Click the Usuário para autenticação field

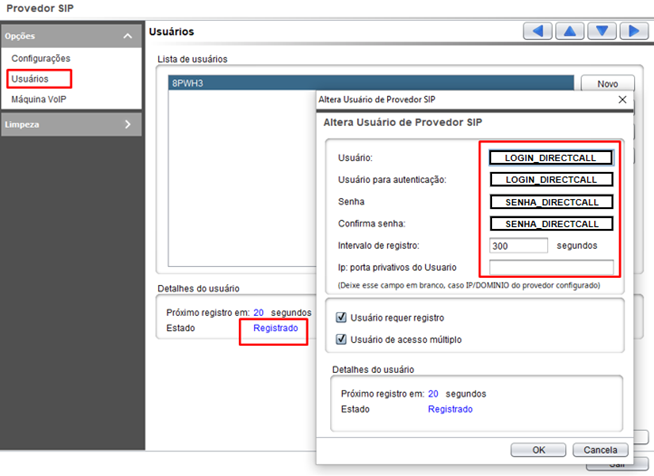click(x=551, y=180)
